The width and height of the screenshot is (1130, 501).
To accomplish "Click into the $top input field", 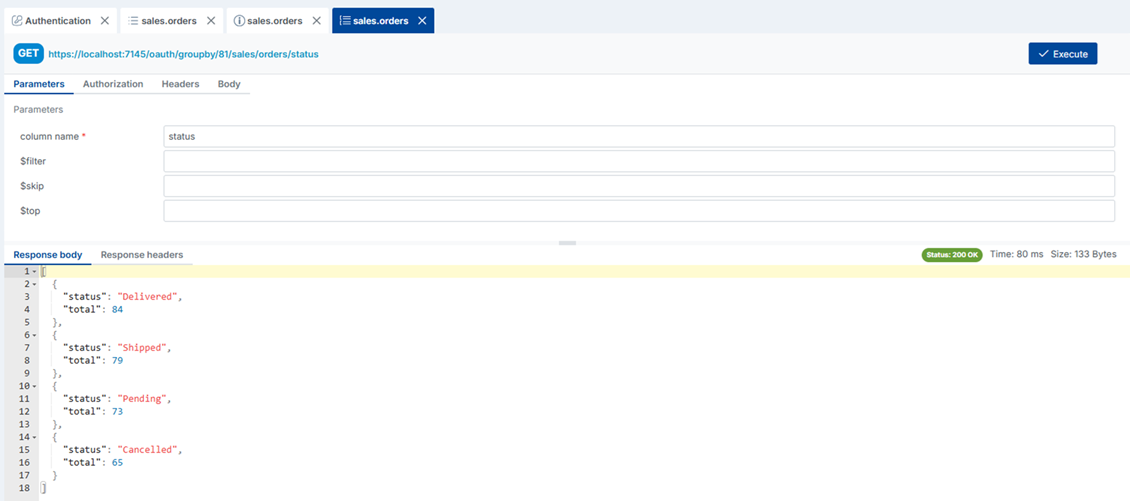I will coord(638,211).
